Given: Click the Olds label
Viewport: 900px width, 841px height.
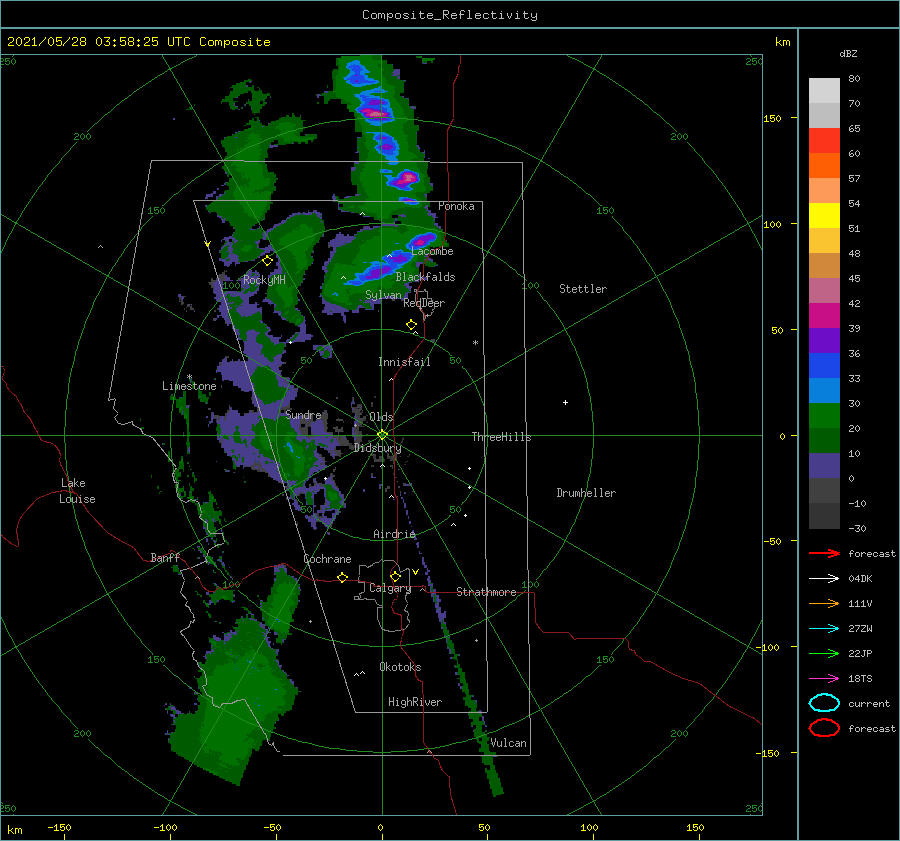Looking at the screenshot, I should tap(381, 417).
